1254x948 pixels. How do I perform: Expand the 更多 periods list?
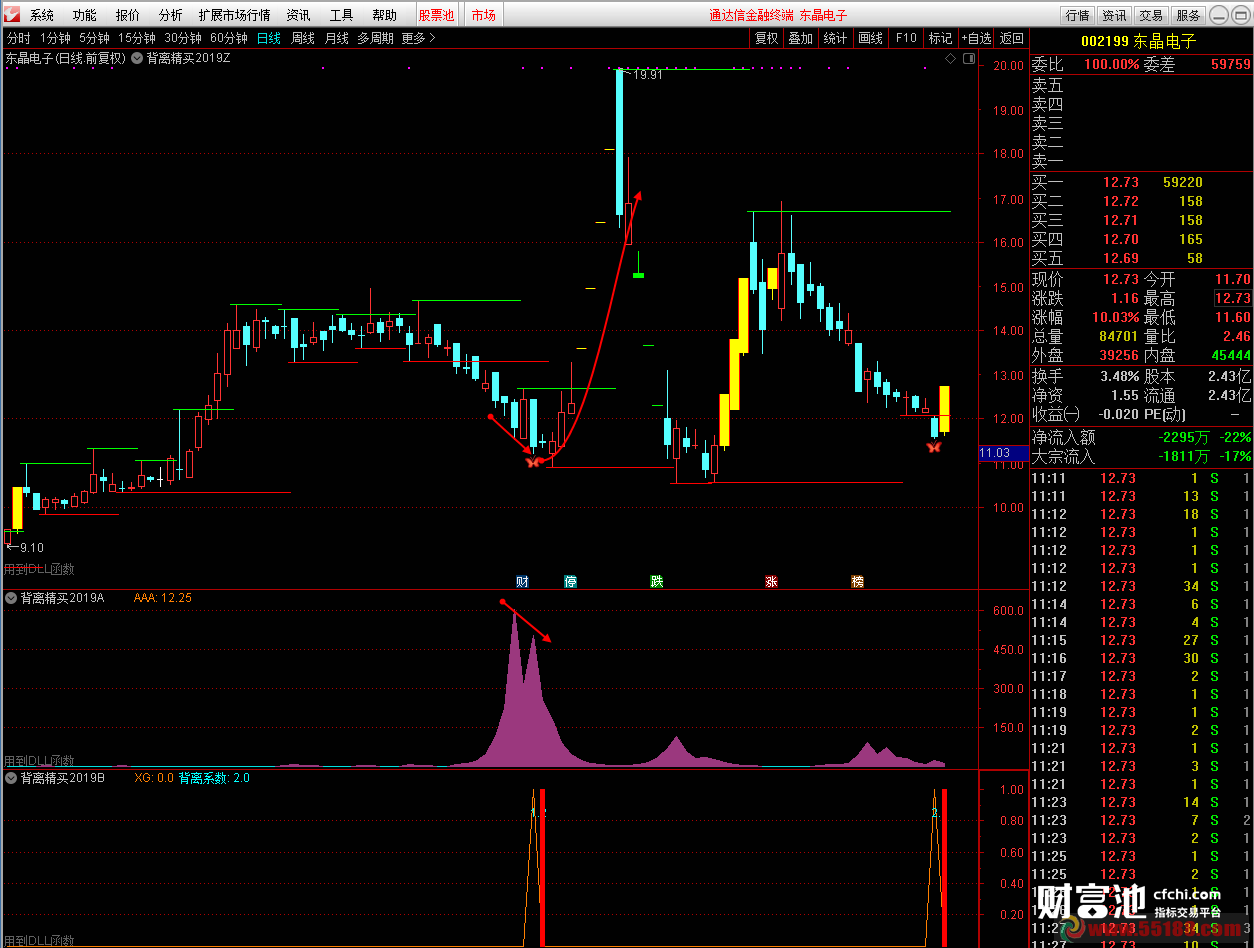pos(418,38)
